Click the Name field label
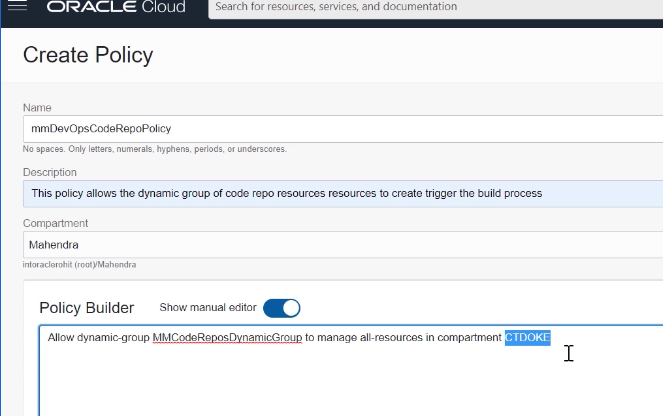The width and height of the screenshot is (663, 416). tap(37, 108)
